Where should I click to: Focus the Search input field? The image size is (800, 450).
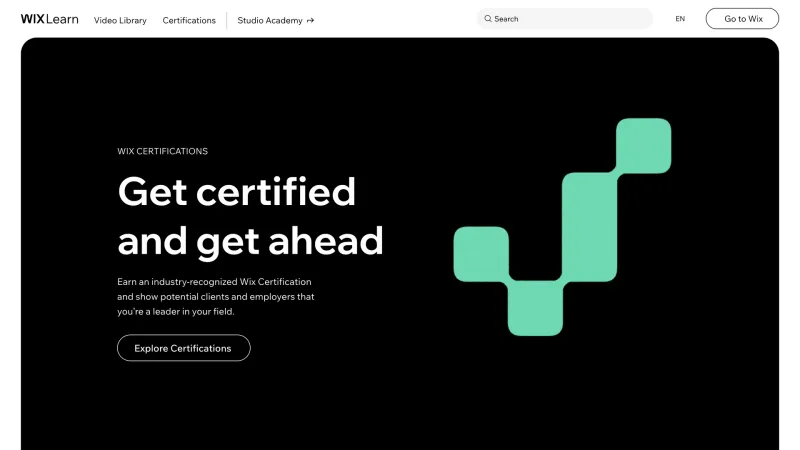pyautogui.click(x=564, y=19)
